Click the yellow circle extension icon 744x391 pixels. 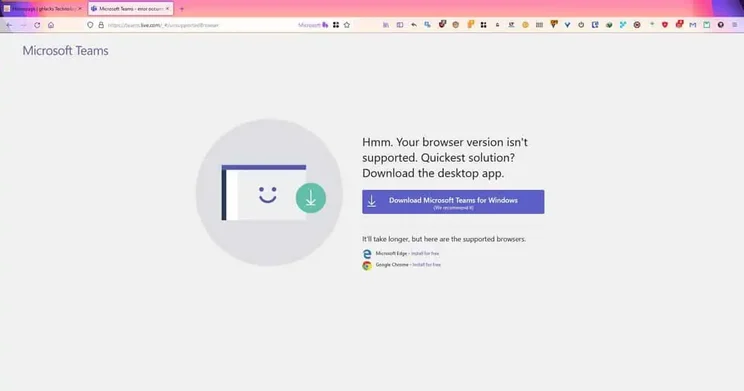pos(525,25)
